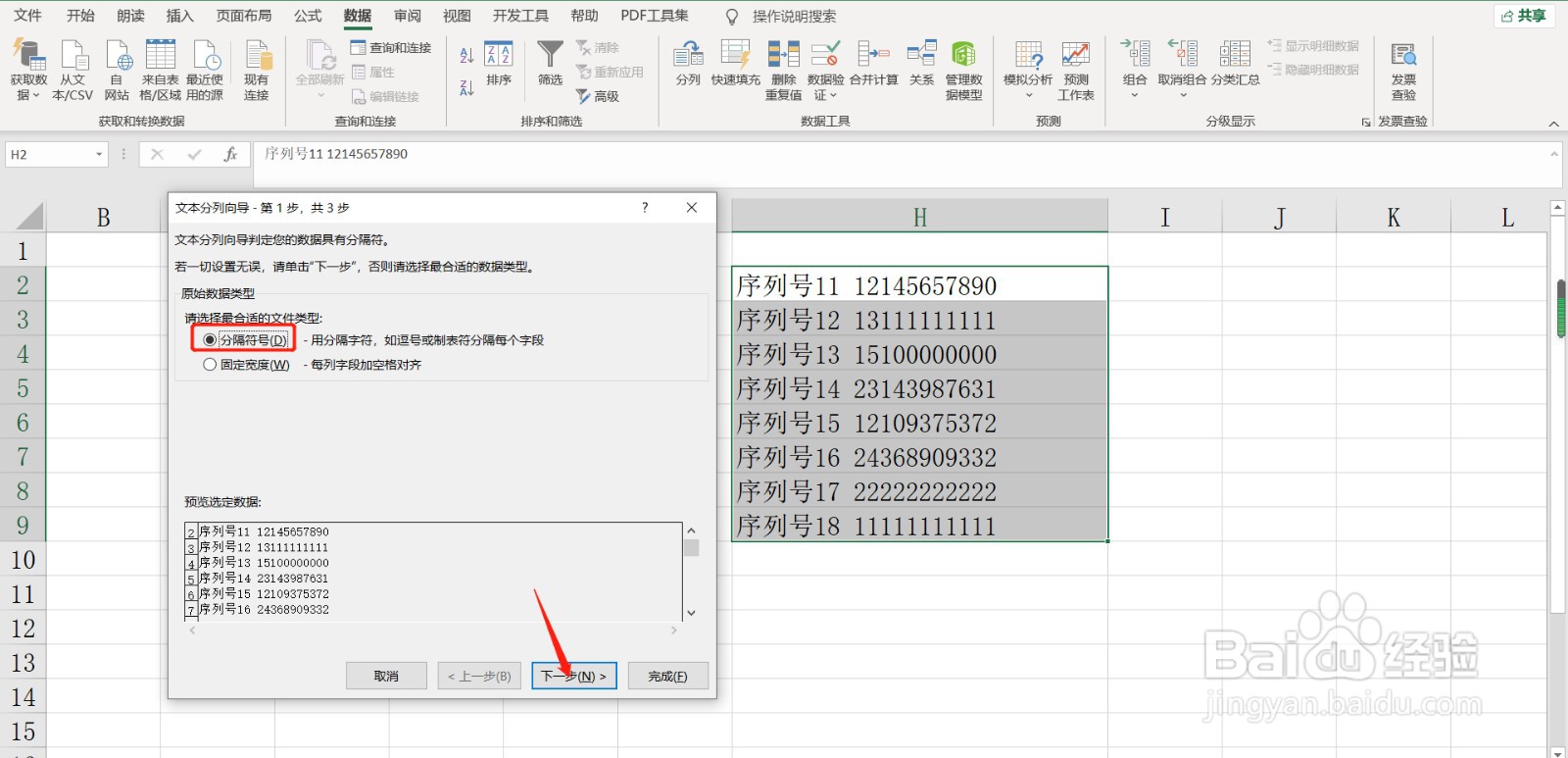Select row 12 header
This screenshot has width=1568, height=758.
tap(23, 629)
